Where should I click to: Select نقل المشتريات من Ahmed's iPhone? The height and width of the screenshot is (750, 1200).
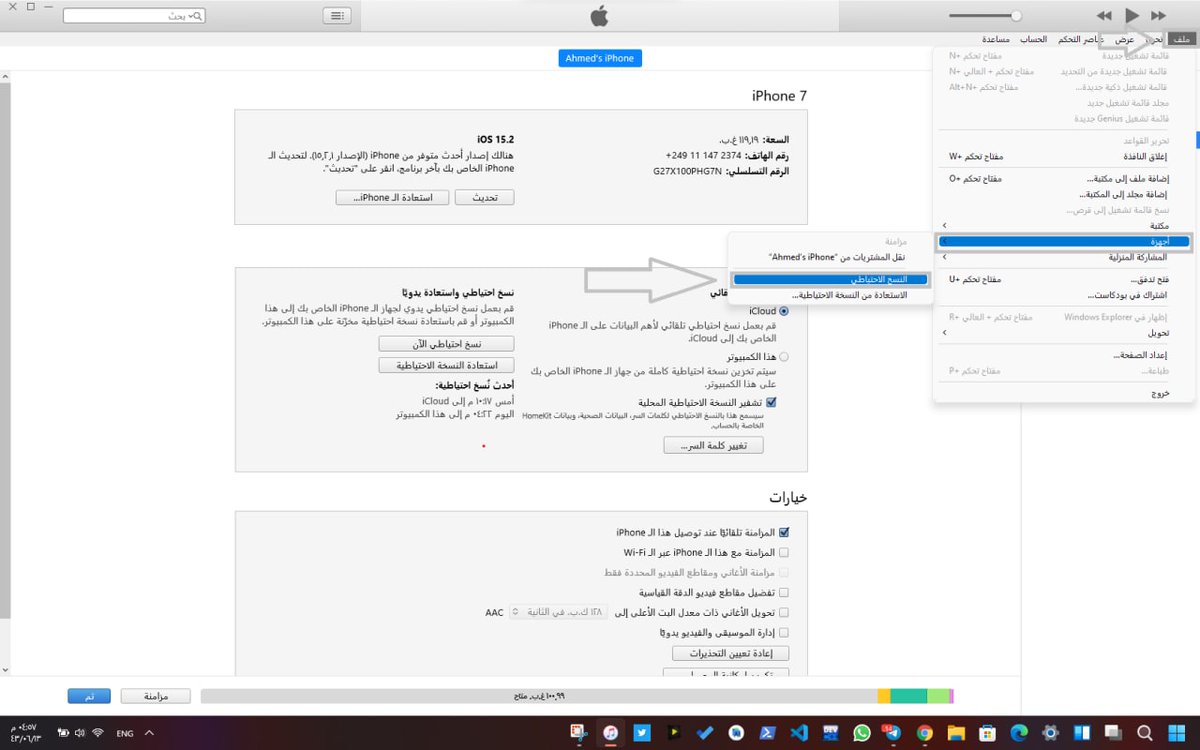[x=830, y=257]
